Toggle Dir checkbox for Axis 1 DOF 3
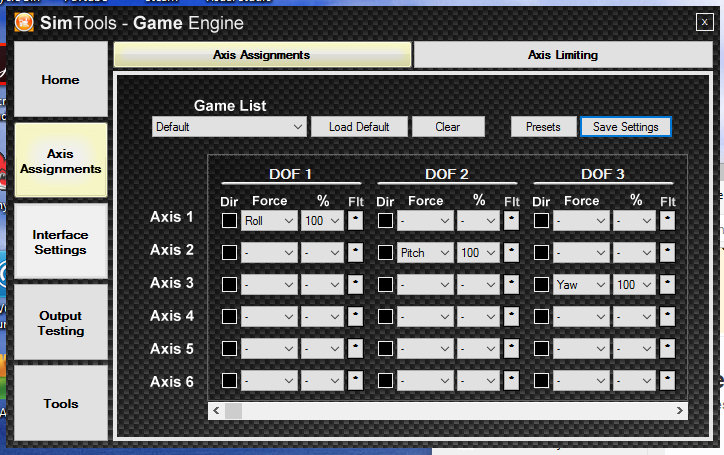This screenshot has height=455, width=724. (x=542, y=220)
